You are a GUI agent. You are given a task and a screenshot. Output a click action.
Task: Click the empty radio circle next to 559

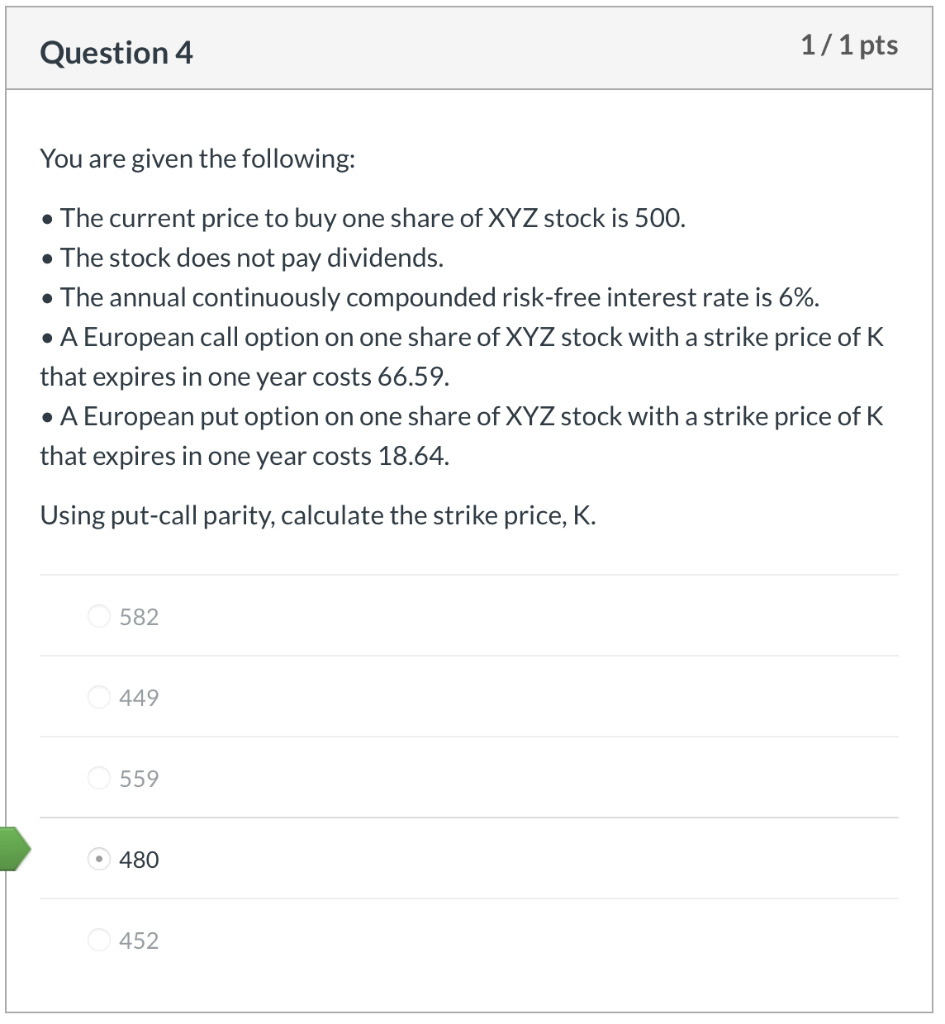click(x=99, y=778)
